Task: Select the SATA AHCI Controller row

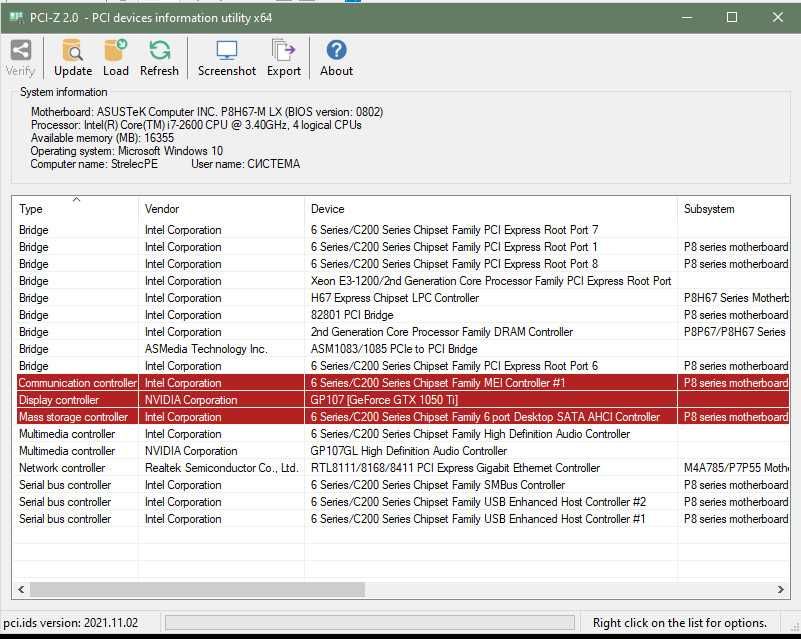Action: pos(403,417)
